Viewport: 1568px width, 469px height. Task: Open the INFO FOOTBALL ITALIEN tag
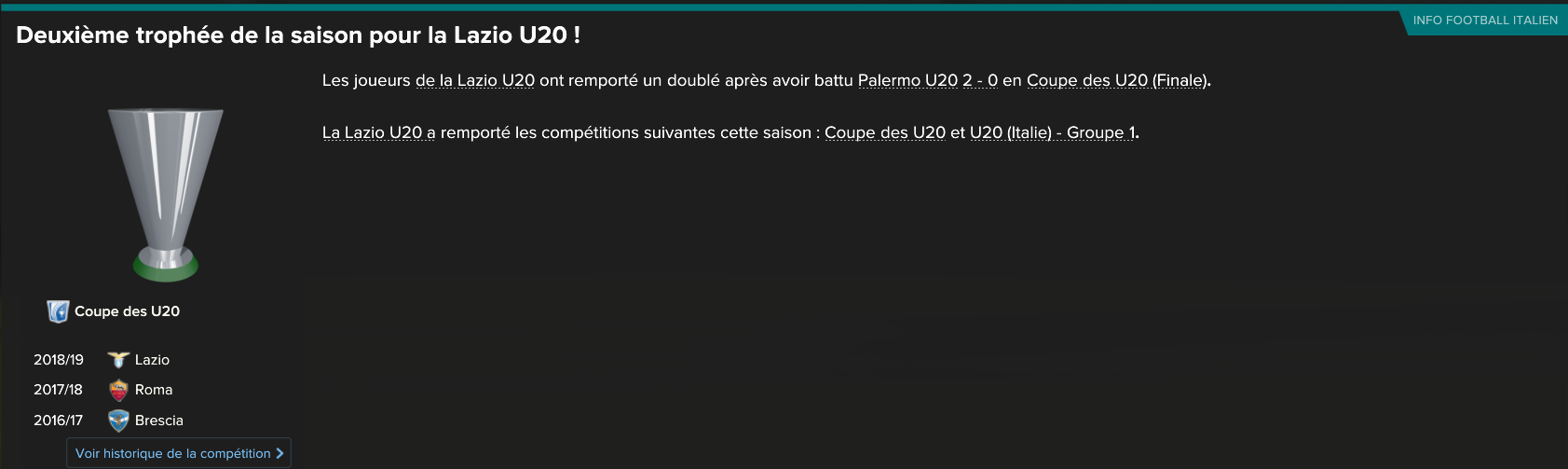(x=1484, y=21)
